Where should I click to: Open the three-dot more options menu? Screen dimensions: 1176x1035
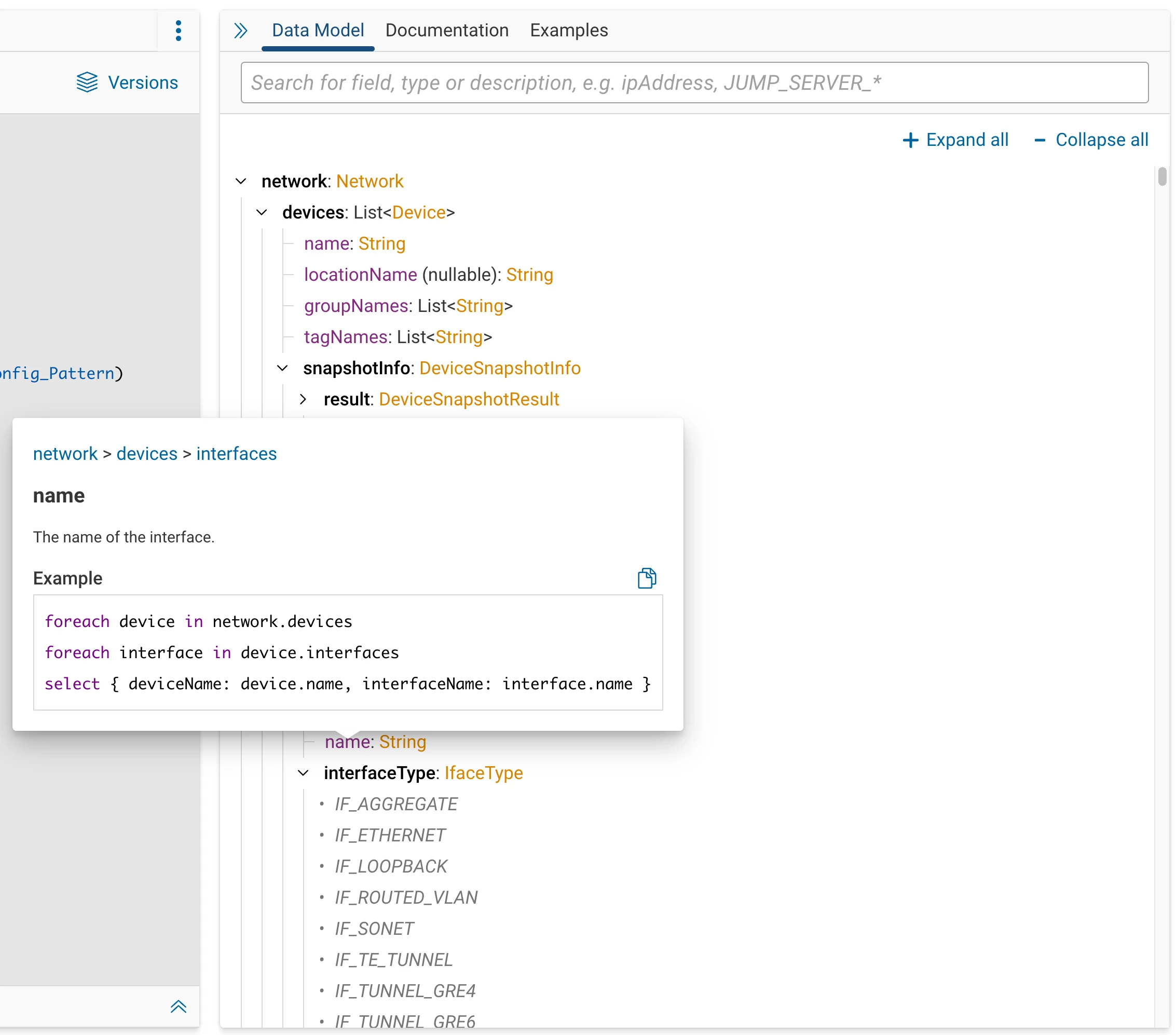(x=179, y=31)
